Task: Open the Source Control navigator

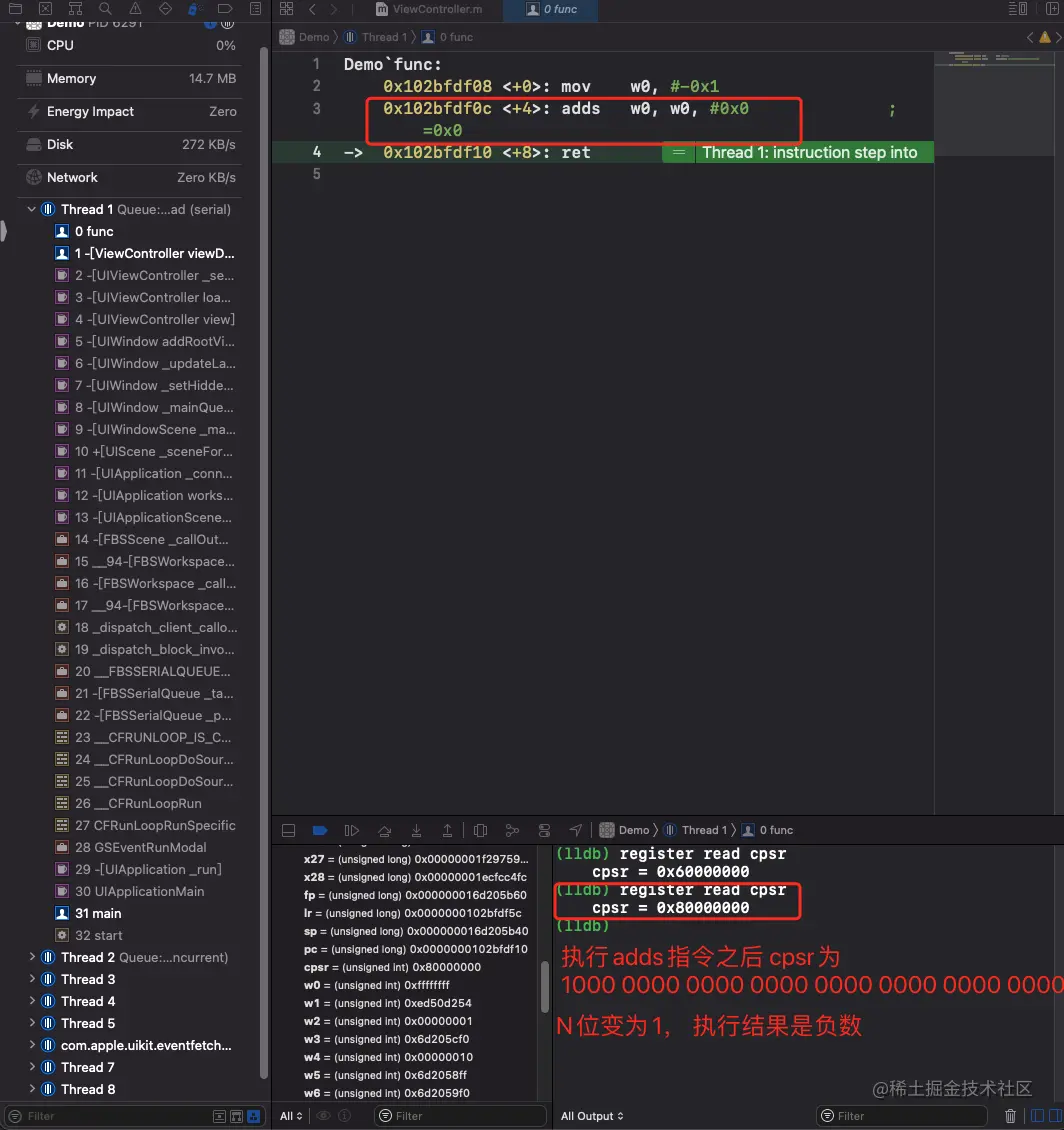Action: [x=45, y=9]
